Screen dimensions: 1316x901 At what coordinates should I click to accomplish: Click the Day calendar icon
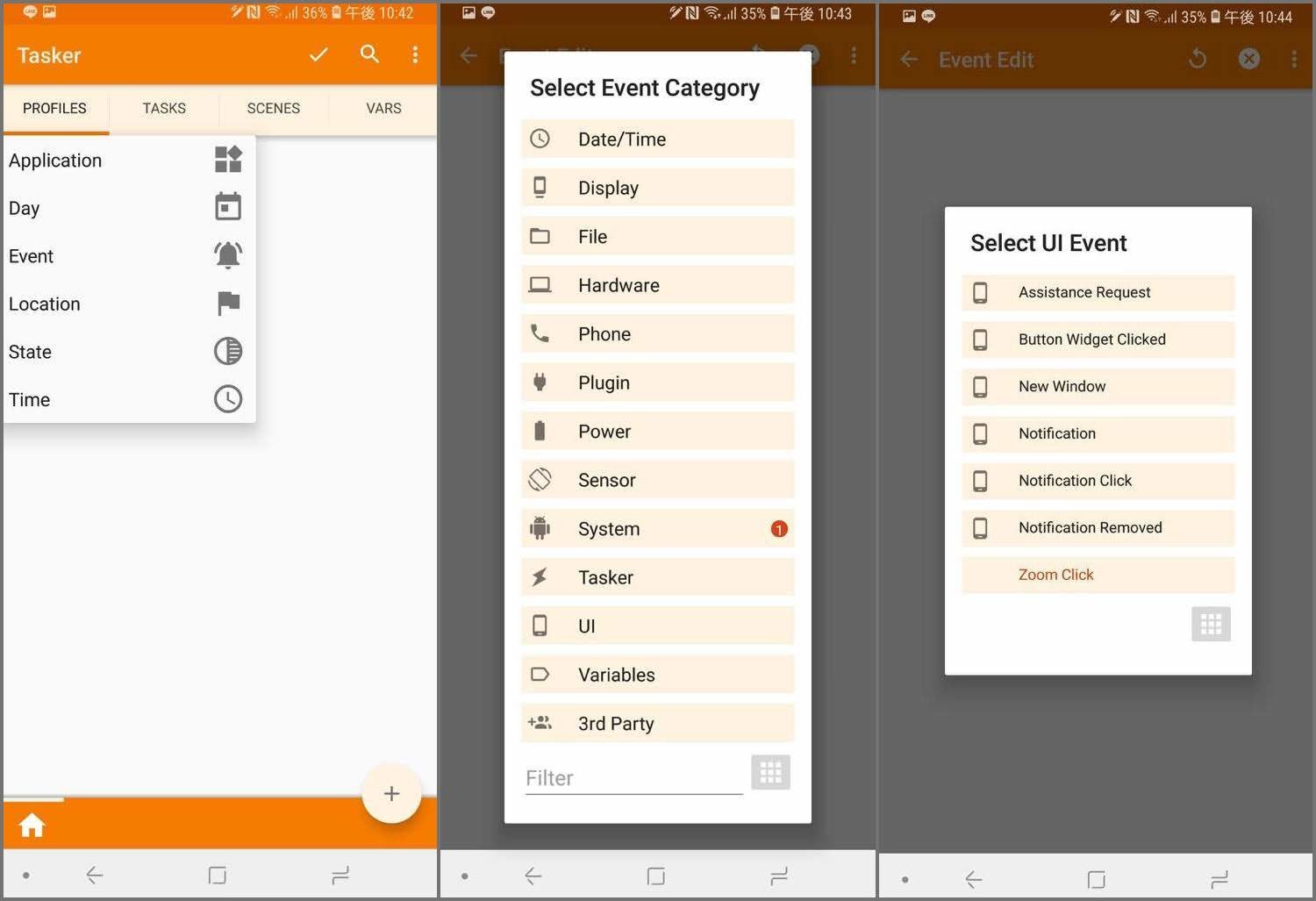[x=228, y=207]
